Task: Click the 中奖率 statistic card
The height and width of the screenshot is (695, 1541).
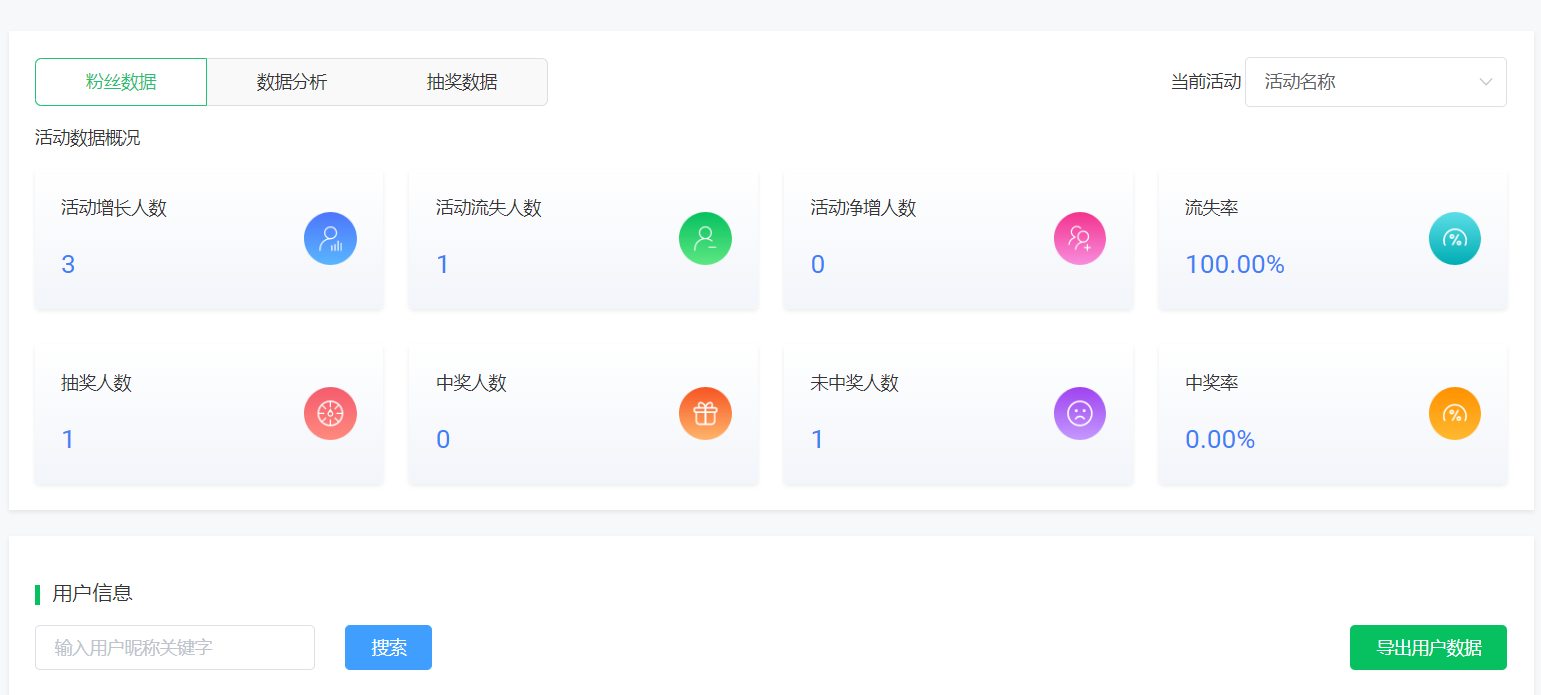Action: [x=1333, y=413]
